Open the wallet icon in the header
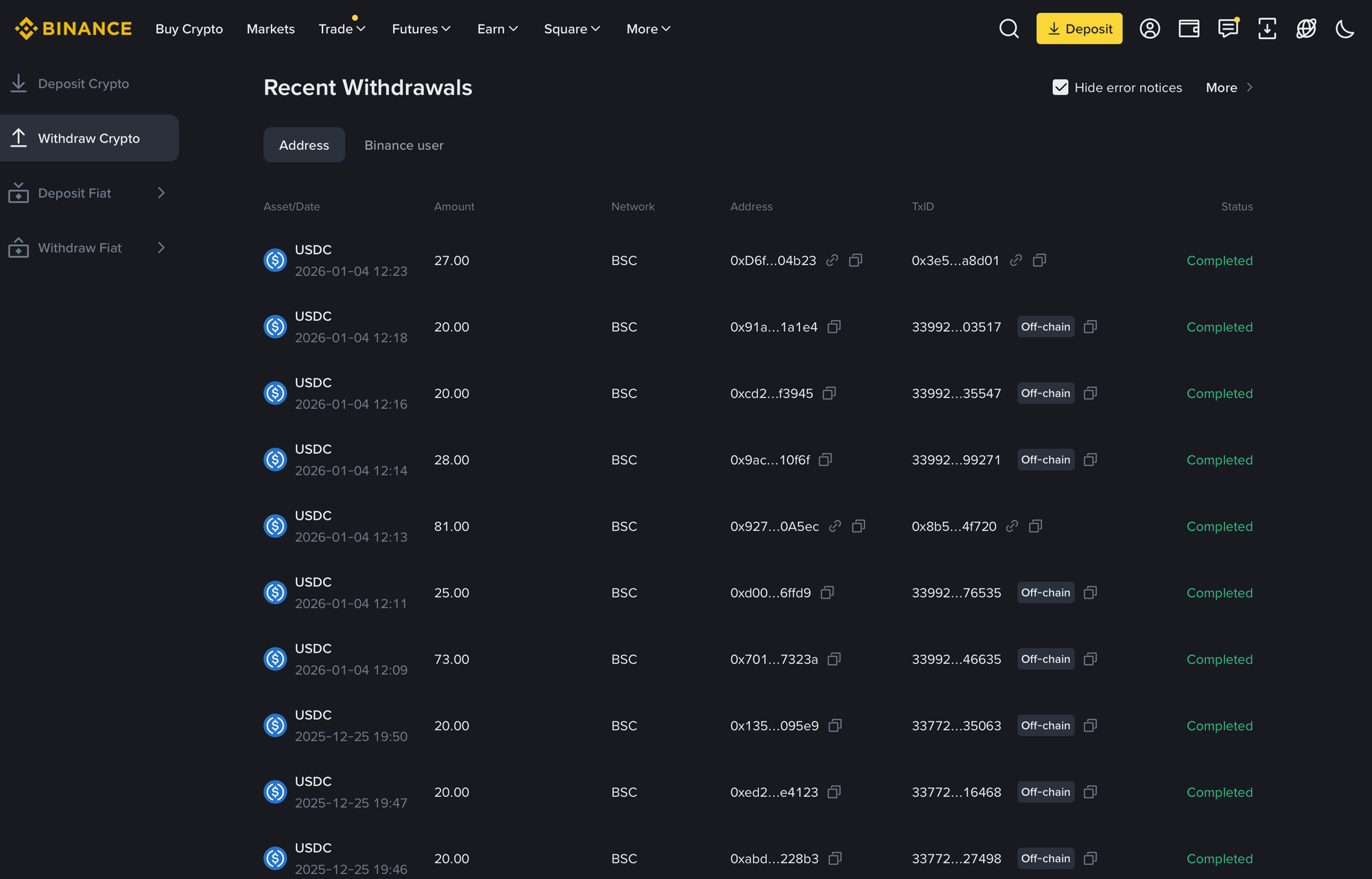 coord(1188,28)
